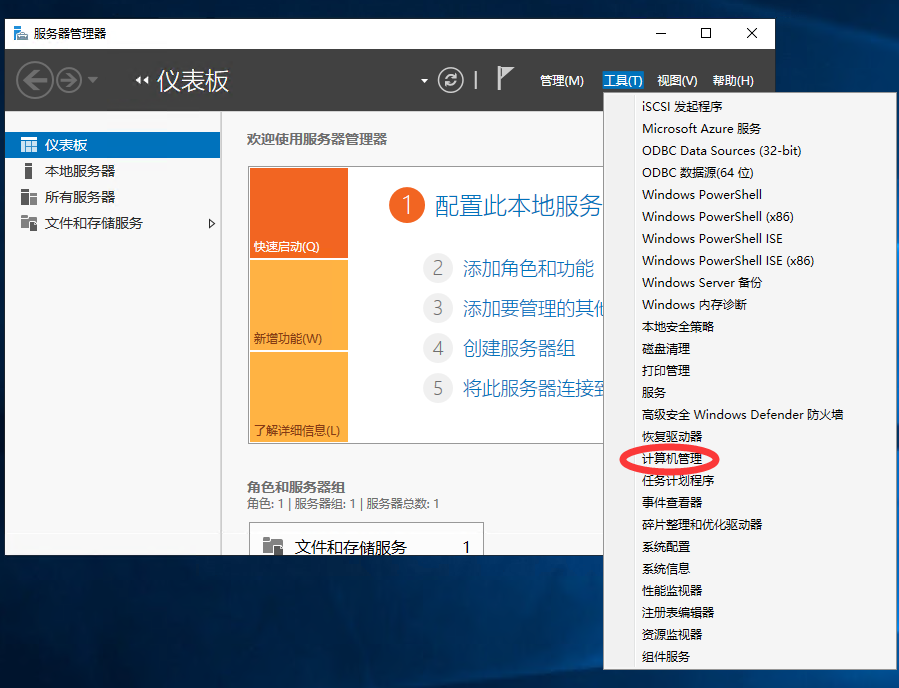Close the 工具(T) menu
The image size is (899, 688).
pyautogui.click(x=623, y=81)
